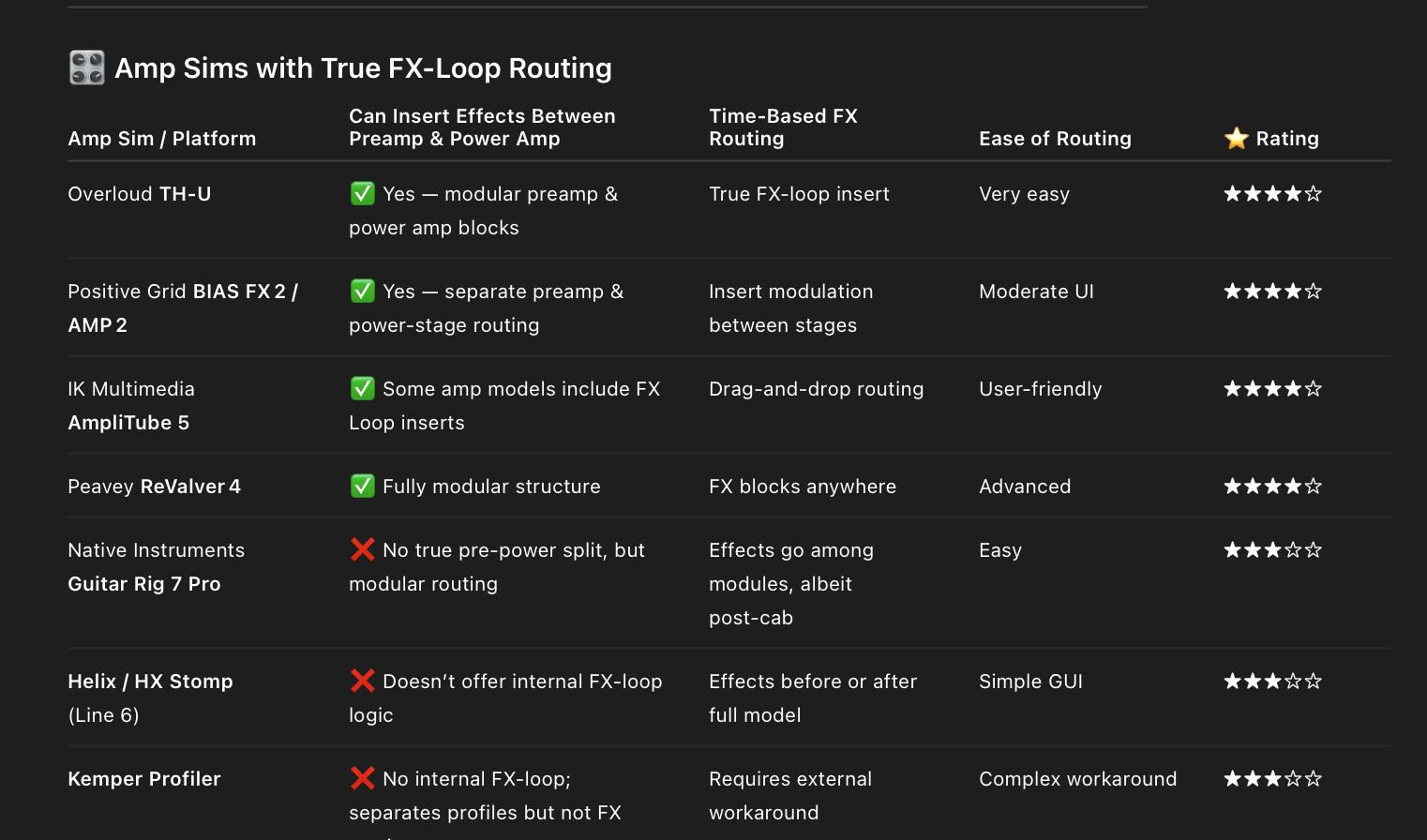Click red cross in Kemper Profiler row

tap(363, 778)
